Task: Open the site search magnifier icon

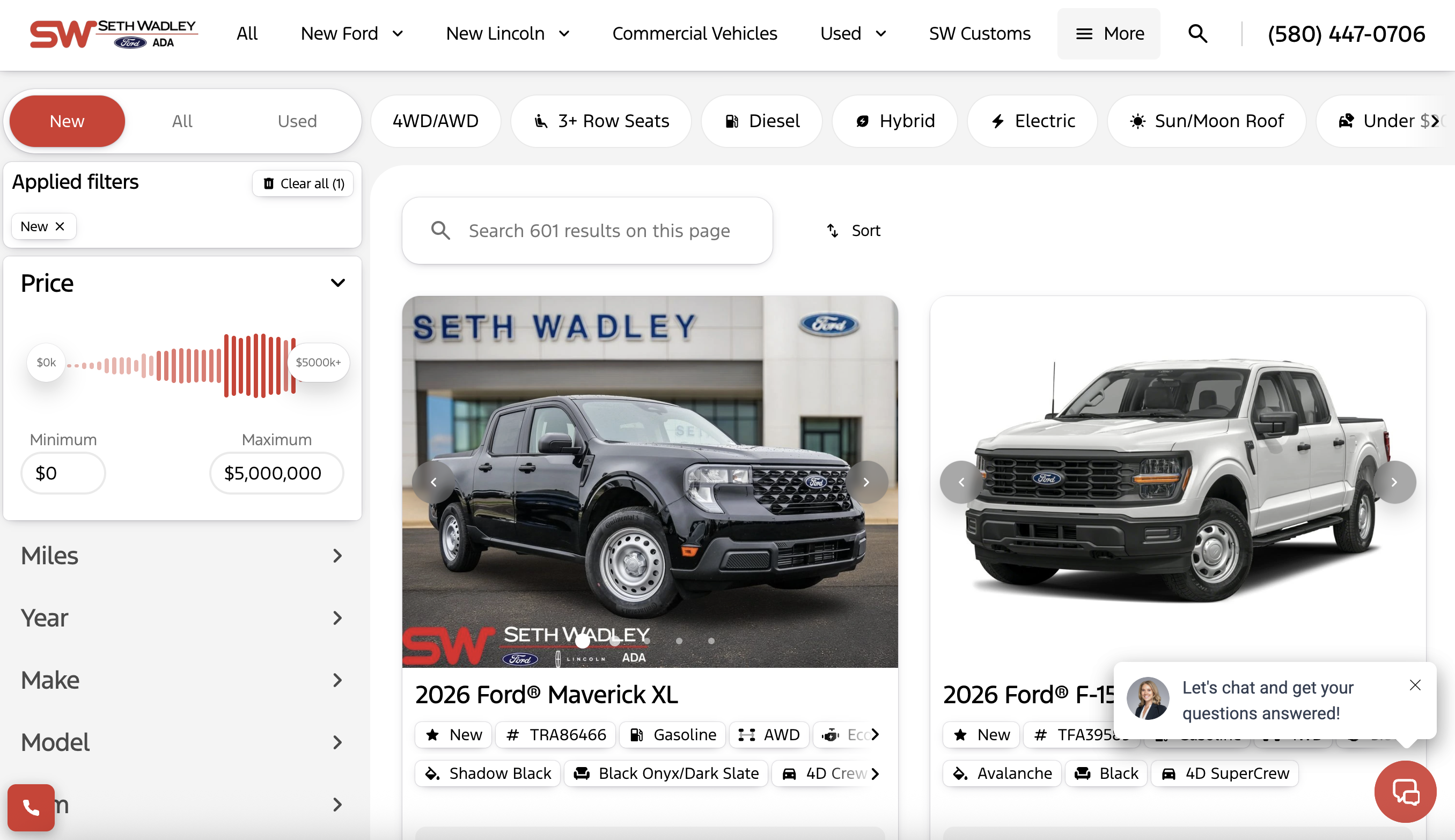Action: coord(1197,33)
